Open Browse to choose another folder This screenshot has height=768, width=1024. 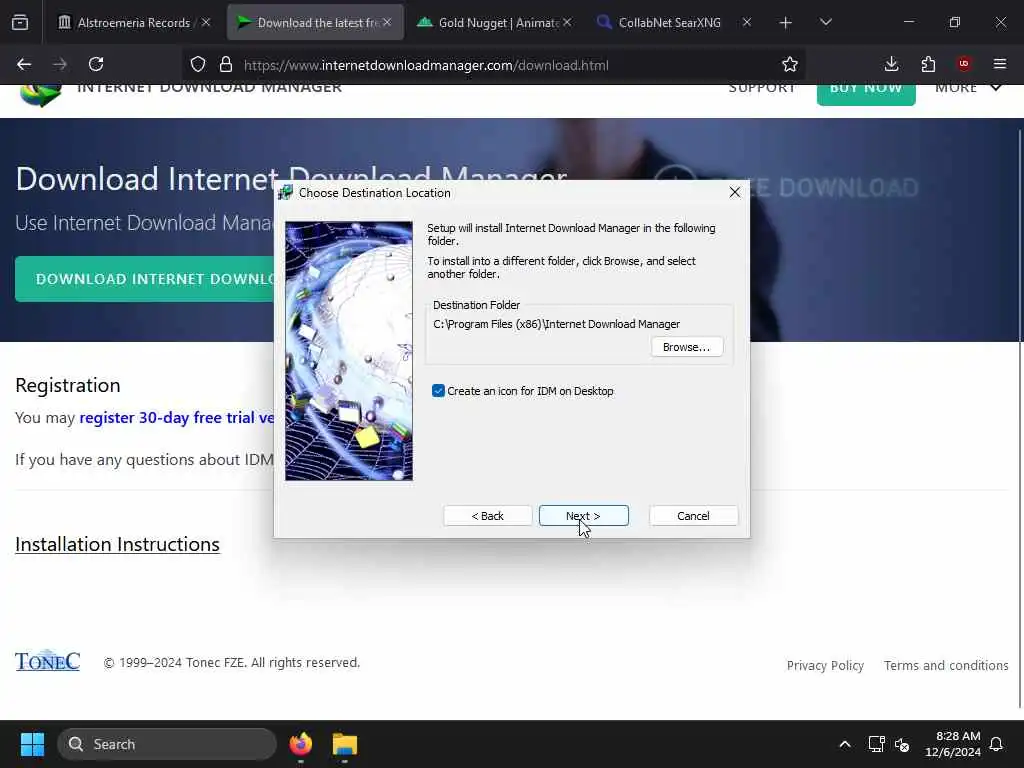[x=686, y=347]
